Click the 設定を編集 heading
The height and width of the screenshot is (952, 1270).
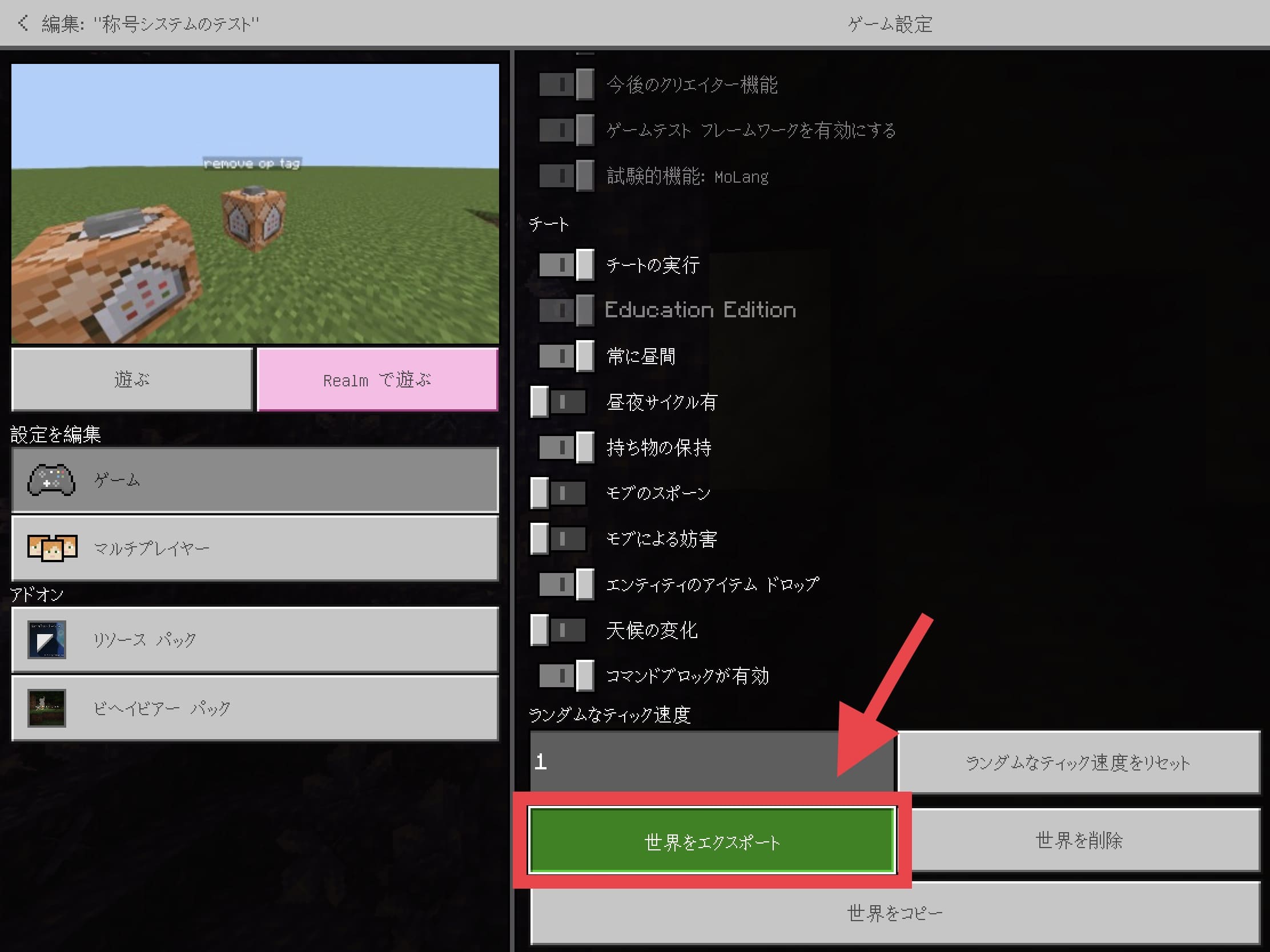[56, 434]
